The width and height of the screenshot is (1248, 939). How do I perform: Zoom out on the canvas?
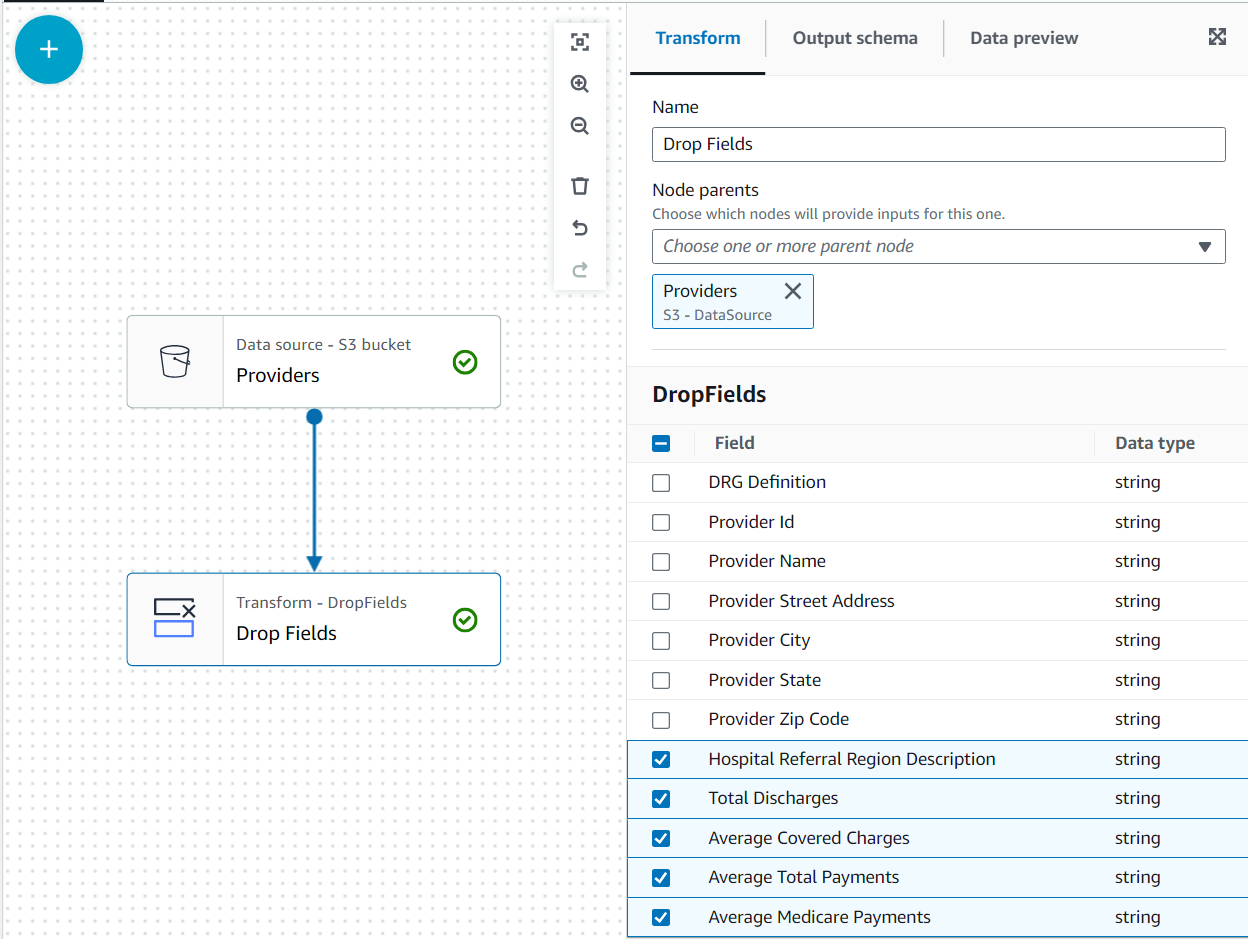click(x=579, y=126)
